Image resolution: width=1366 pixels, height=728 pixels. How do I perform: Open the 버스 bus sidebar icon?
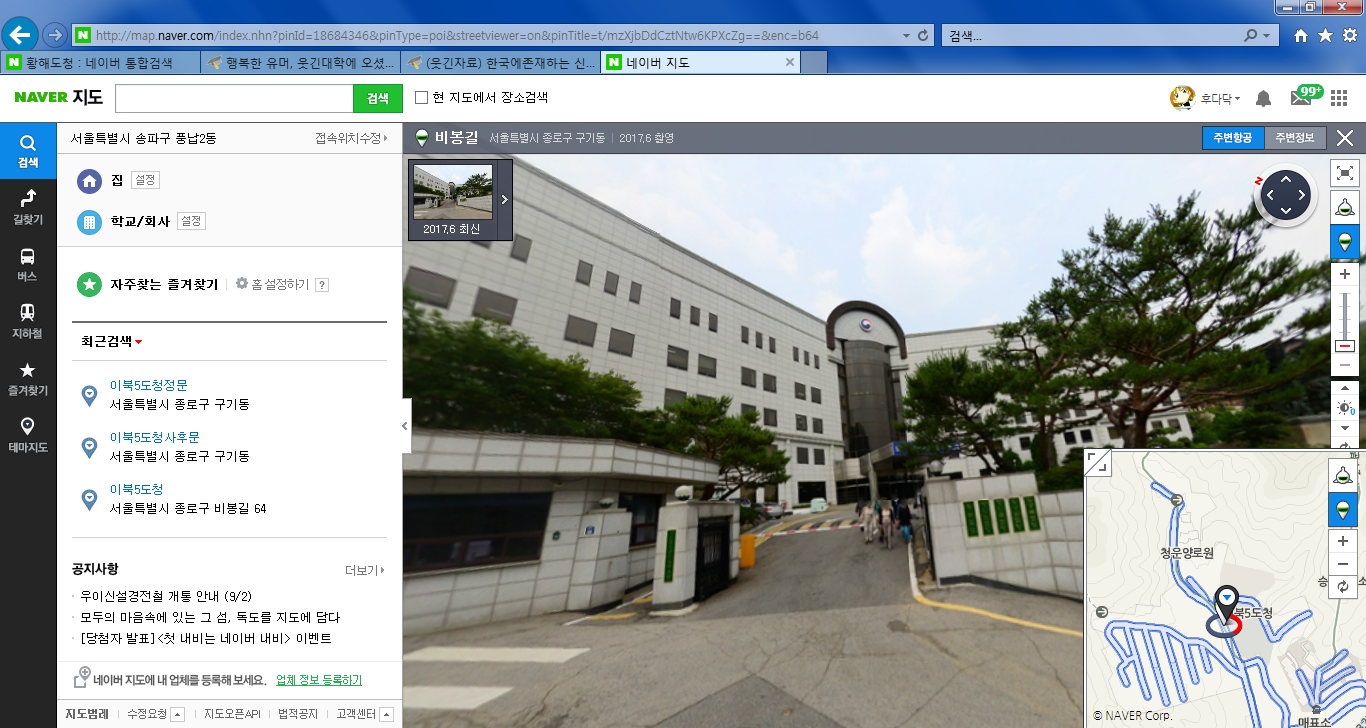coord(28,262)
